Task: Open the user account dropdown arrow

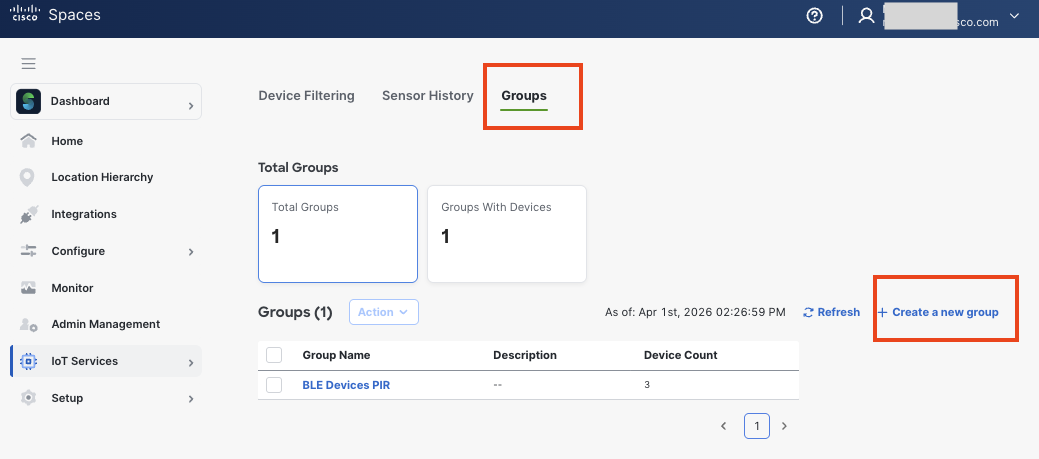Action: coord(1014,17)
